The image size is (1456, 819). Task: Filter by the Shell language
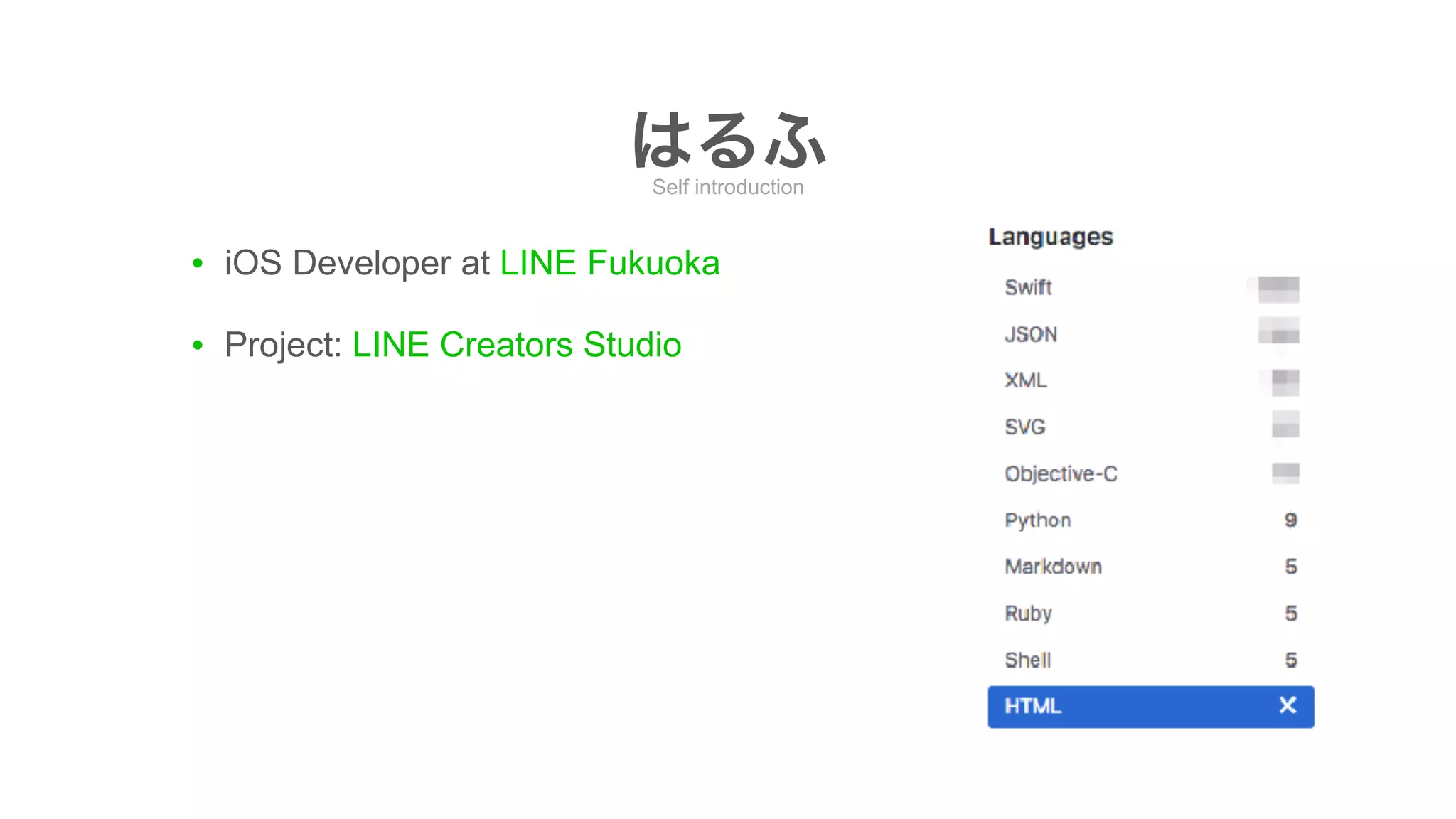point(1150,660)
